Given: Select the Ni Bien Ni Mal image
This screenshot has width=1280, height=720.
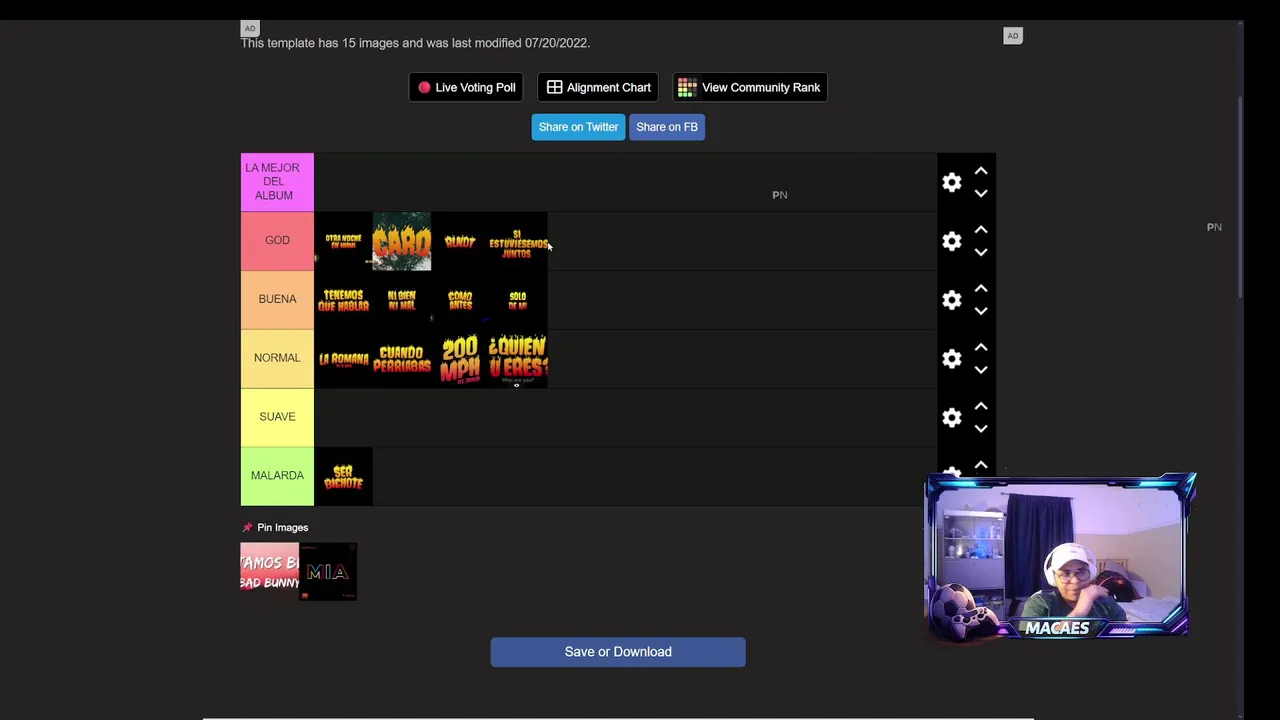Looking at the screenshot, I should [402, 300].
